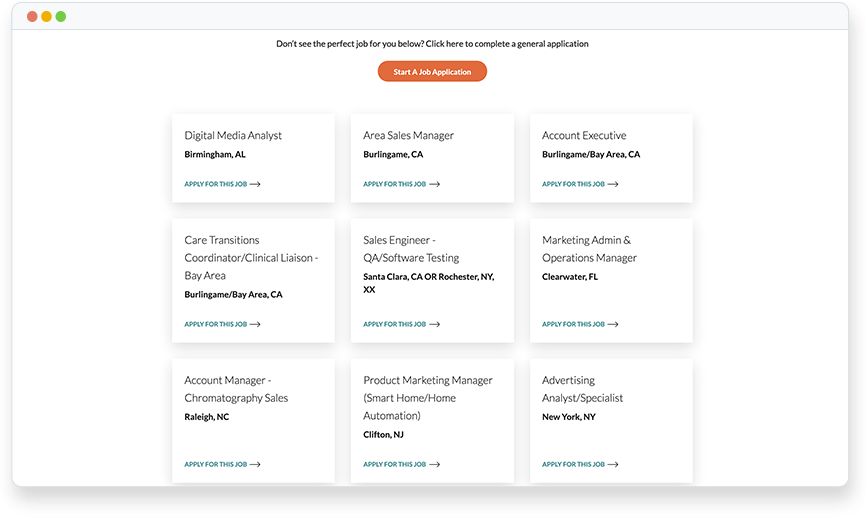Click the Start A Job Application button

(x=432, y=71)
